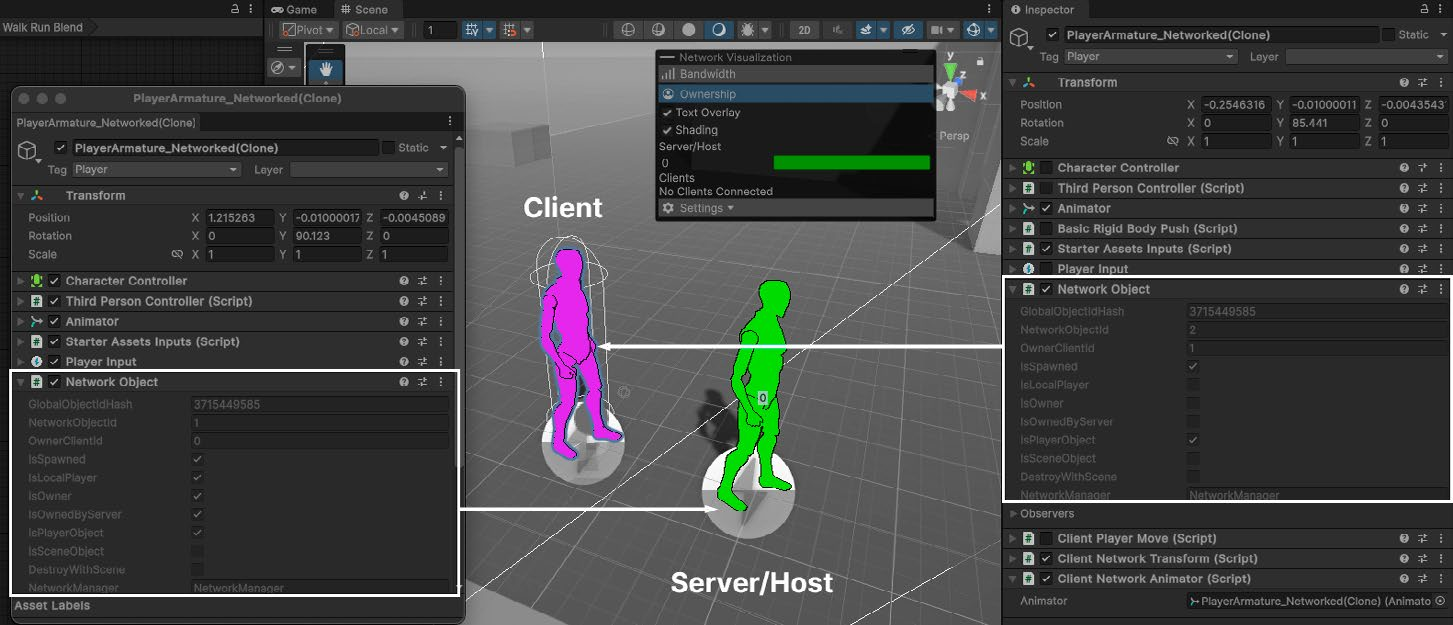Open Tag dropdown in floating window
Viewport: 1453px width, 625px height.
[x=156, y=170]
